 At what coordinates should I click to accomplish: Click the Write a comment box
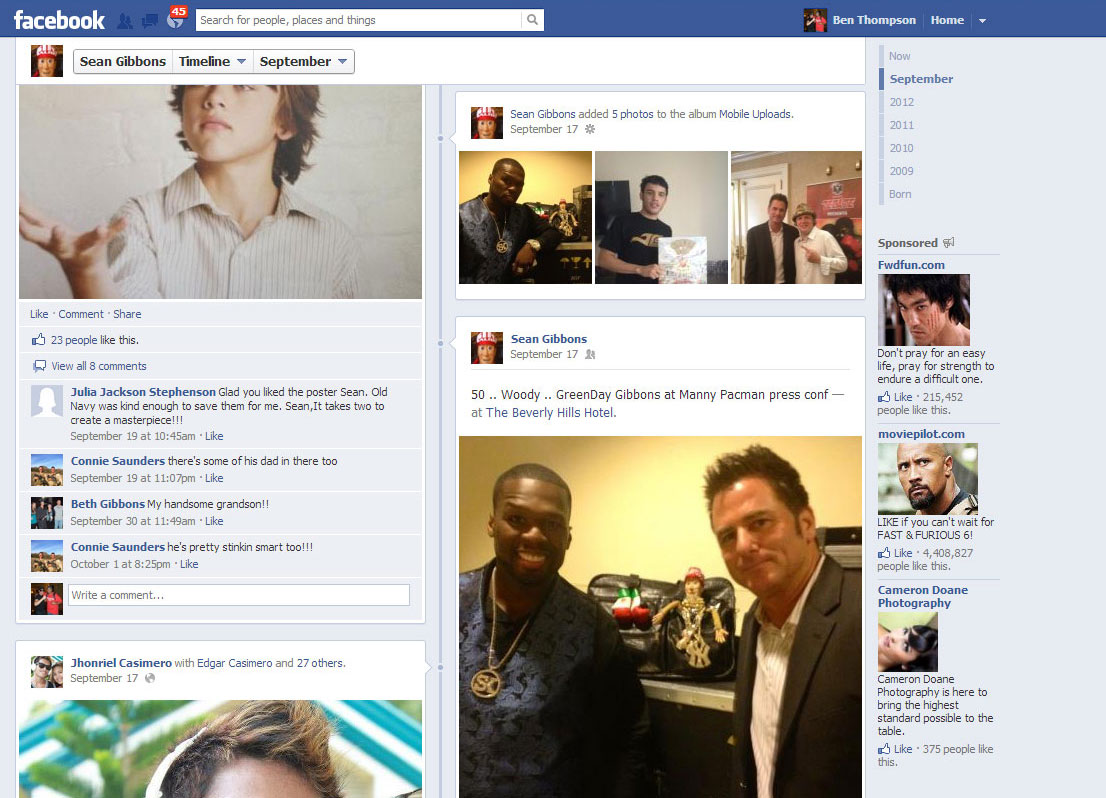pyautogui.click(x=238, y=595)
